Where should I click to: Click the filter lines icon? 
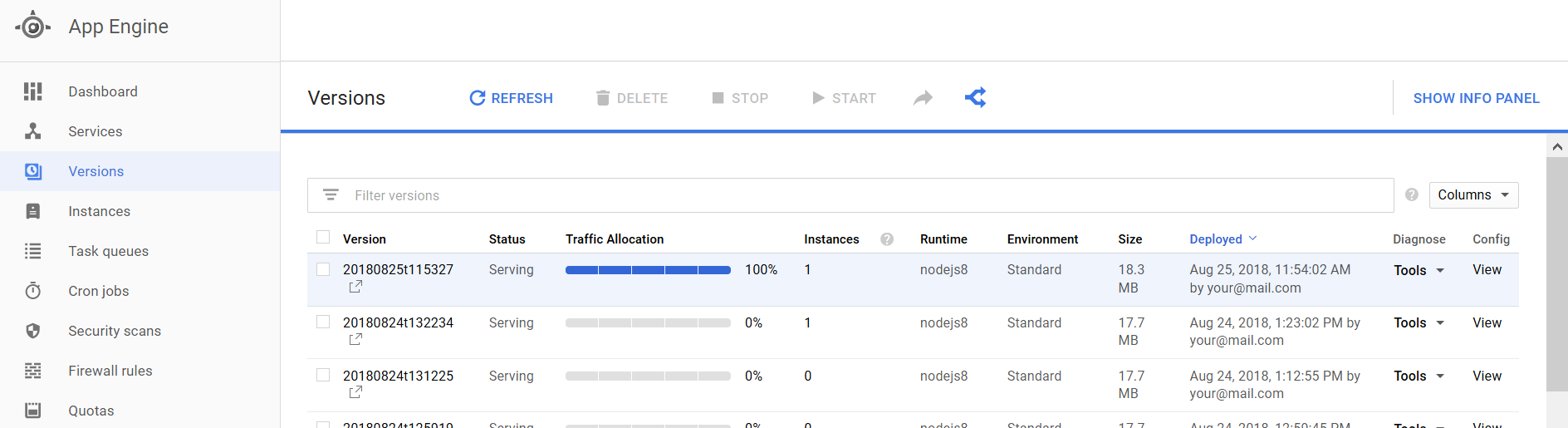[x=331, y=195]
